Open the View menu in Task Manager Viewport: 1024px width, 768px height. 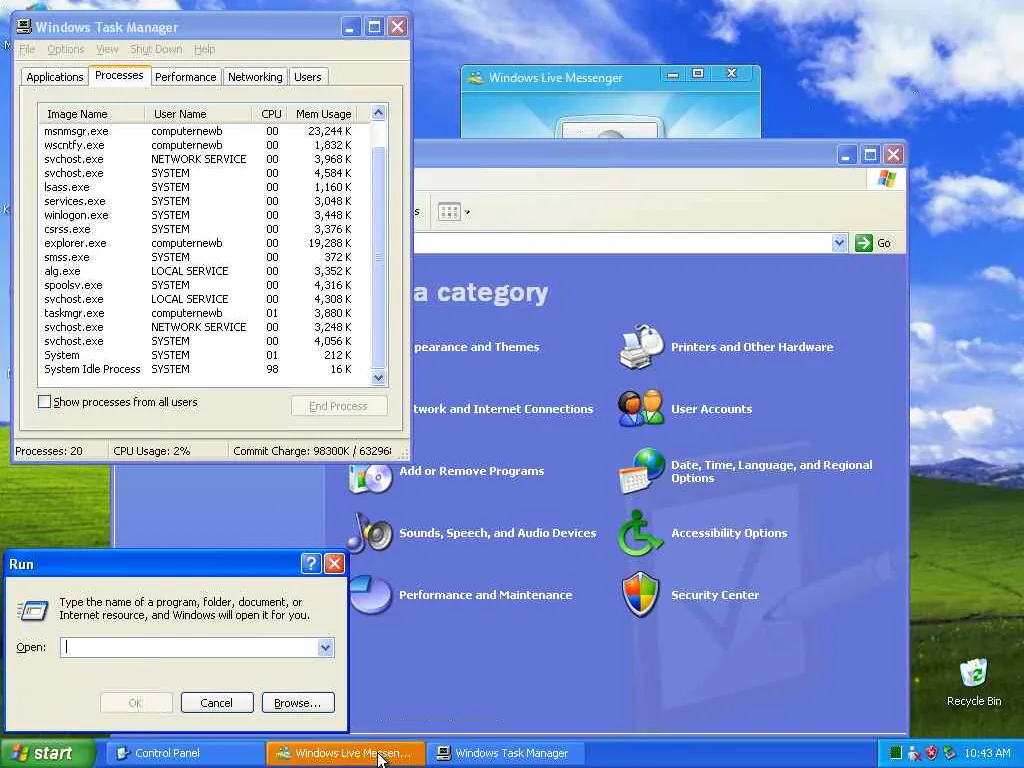107,49
